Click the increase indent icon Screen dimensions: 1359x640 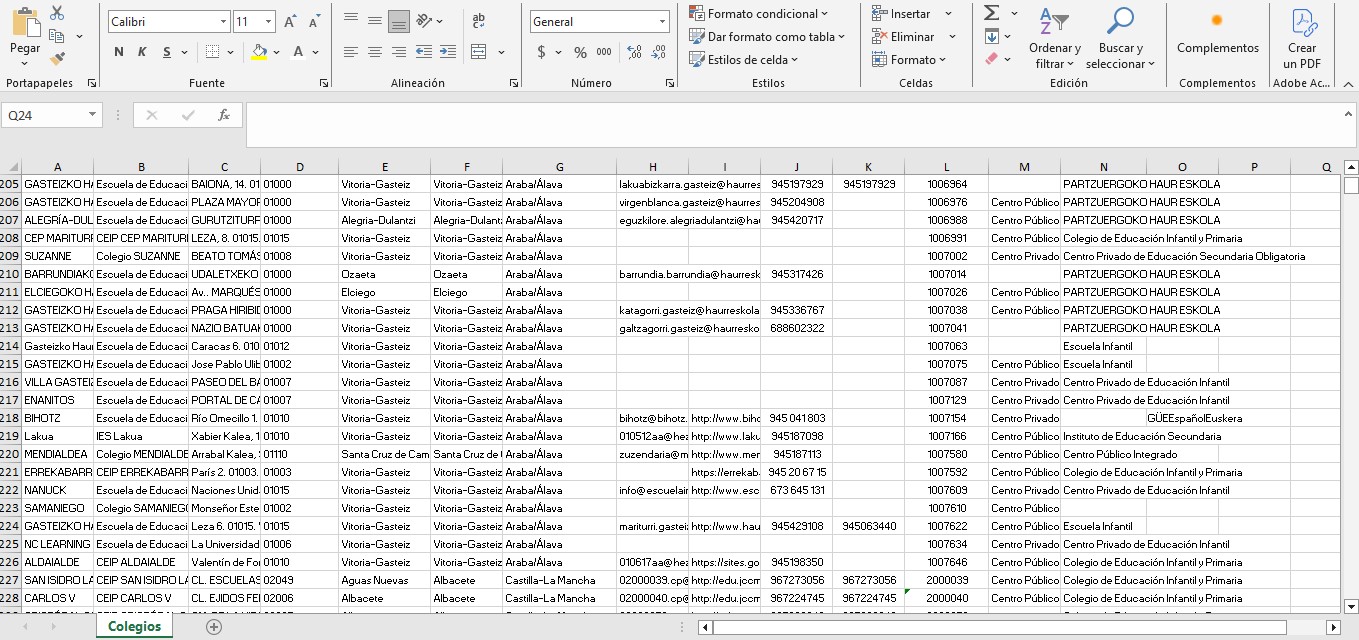(447, 52)
